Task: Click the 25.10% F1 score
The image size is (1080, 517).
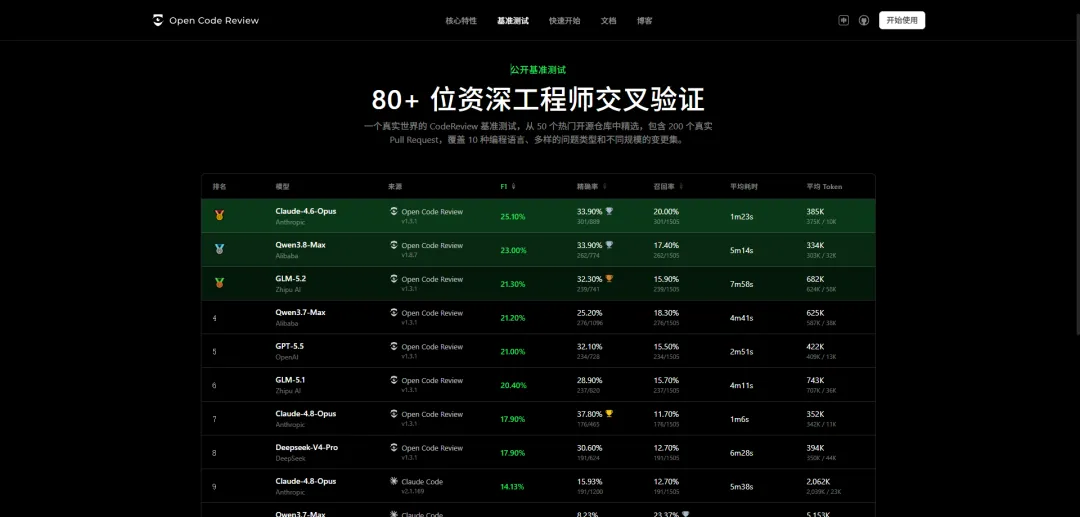Action: point(513,217)
